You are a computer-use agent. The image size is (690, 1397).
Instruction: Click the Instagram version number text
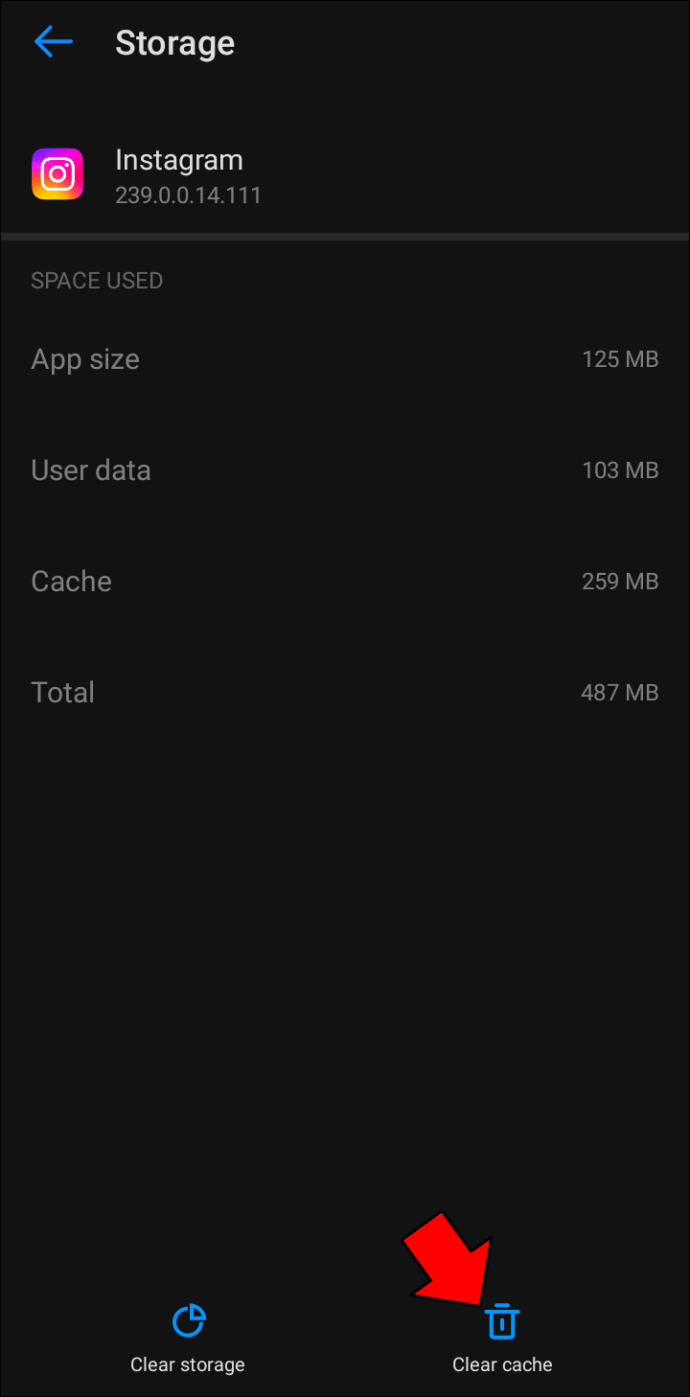coord(189,195)
